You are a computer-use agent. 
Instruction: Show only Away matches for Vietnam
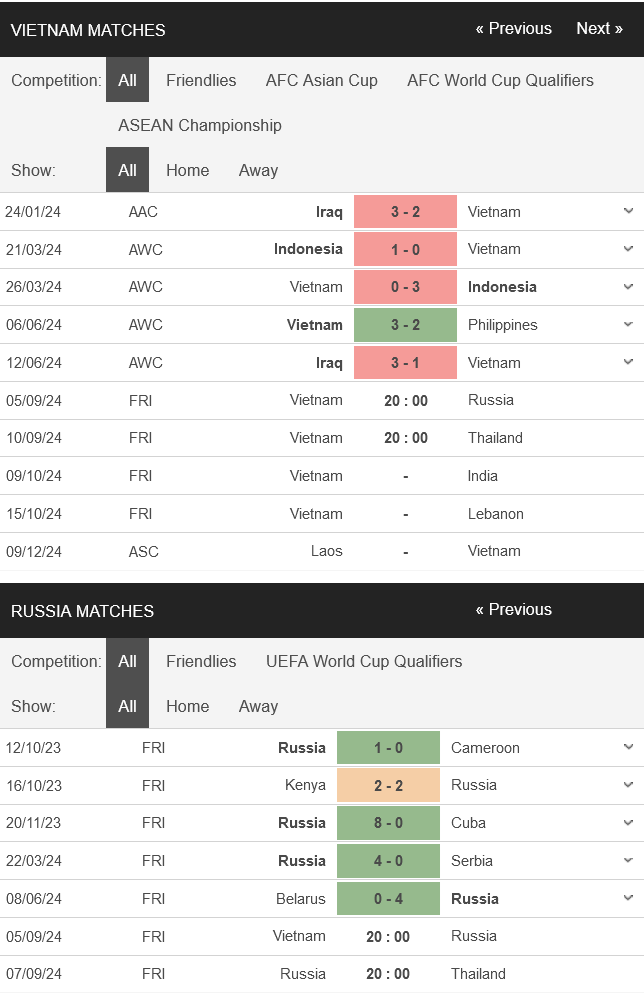click(x=258, y=170)
